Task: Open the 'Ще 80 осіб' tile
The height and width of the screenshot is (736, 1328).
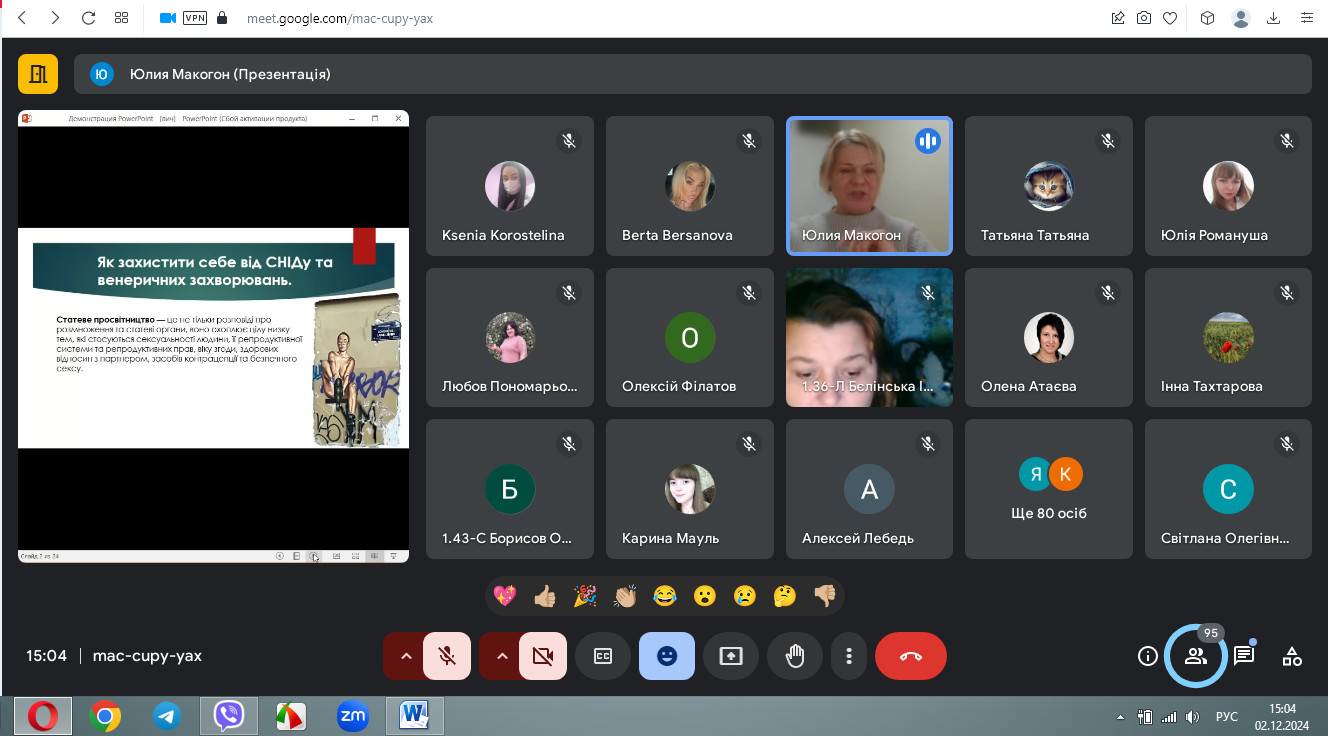Action: pos(1049,488)
